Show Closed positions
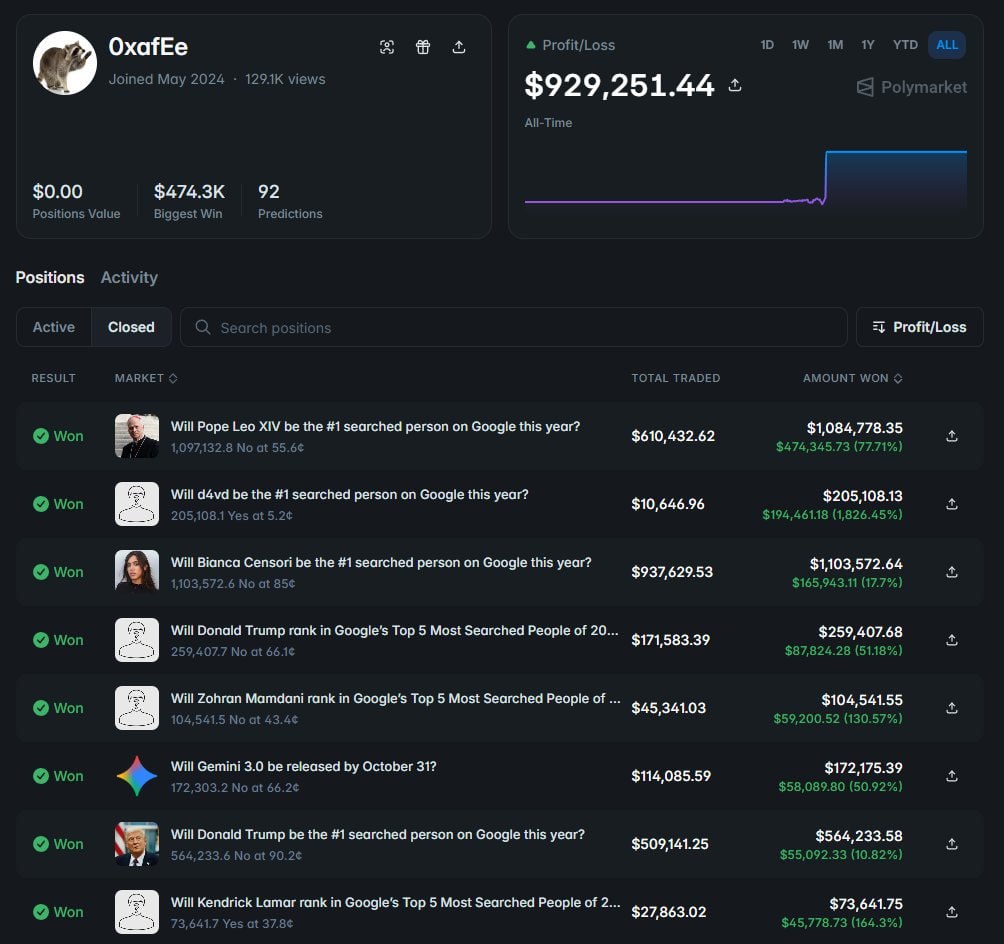 click(131, 327)
